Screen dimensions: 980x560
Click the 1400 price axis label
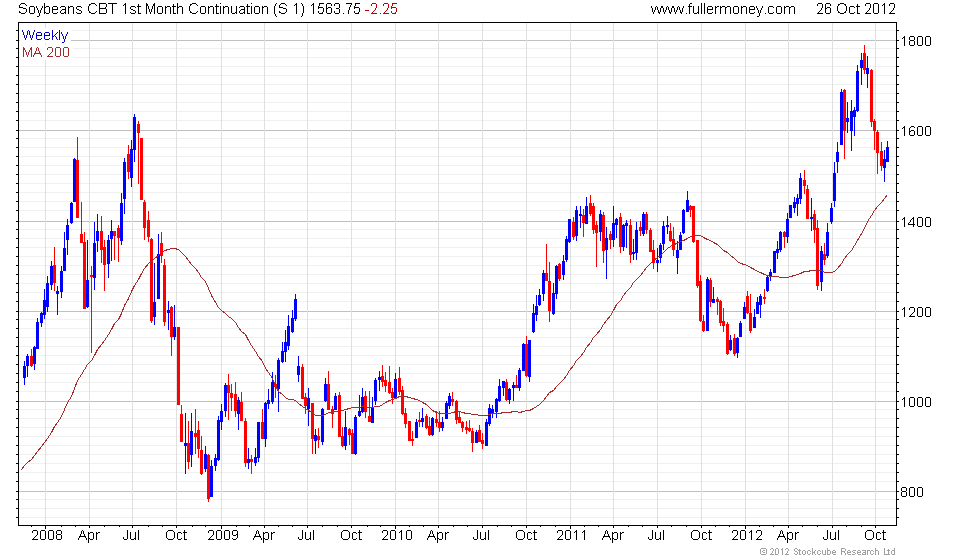click(x=916, y=222)
